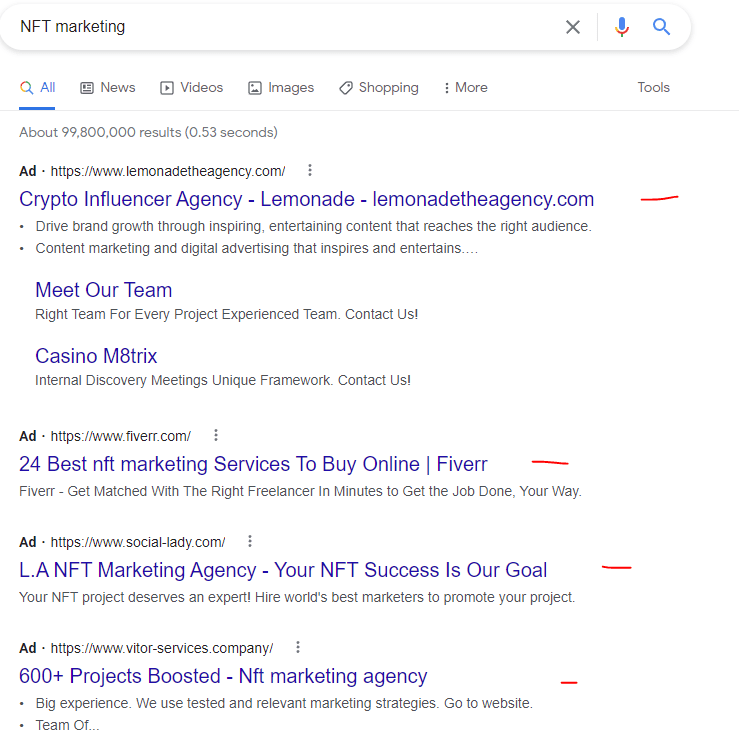Open the Tools filter options
The image size is (739, 754).
tap(653, 88)
